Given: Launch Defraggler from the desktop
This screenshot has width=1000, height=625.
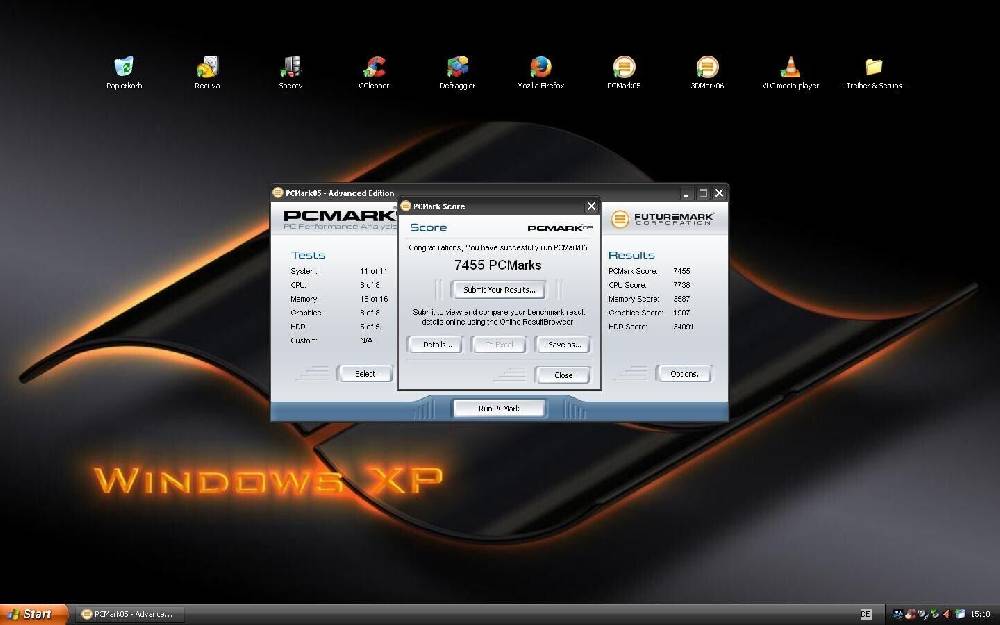Looking at the screenshot, I should tap(457, 72).
